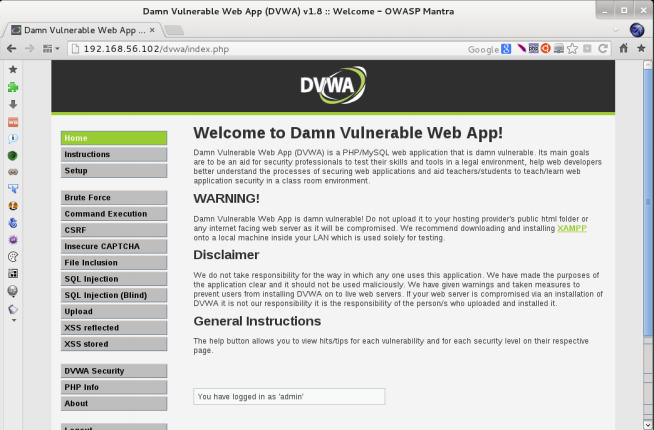The image size is (654, 430).
Task: Open the green puzzle-piece add-ons sidebar icon
Action: 13,87
